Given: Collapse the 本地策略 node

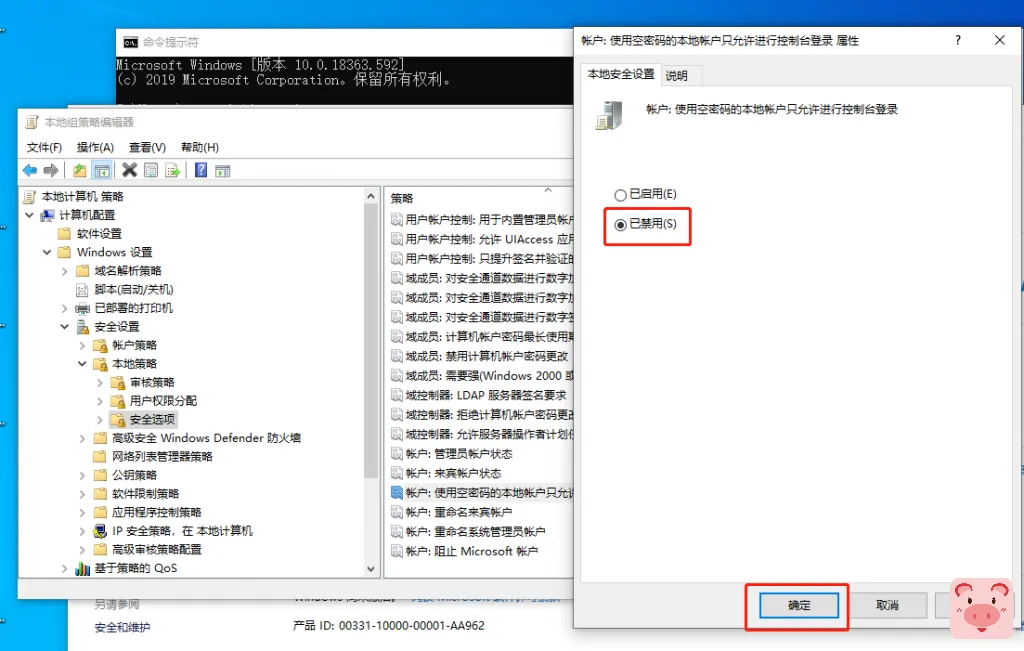Looking at the screenshot, I should 82,364.
